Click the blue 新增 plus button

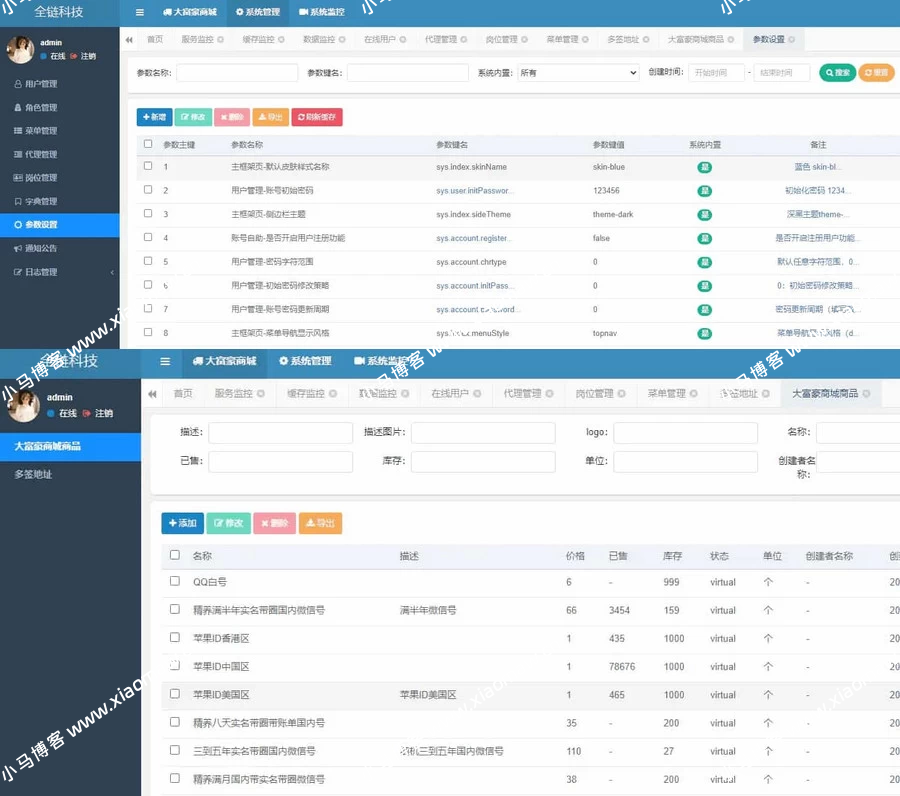154,117
